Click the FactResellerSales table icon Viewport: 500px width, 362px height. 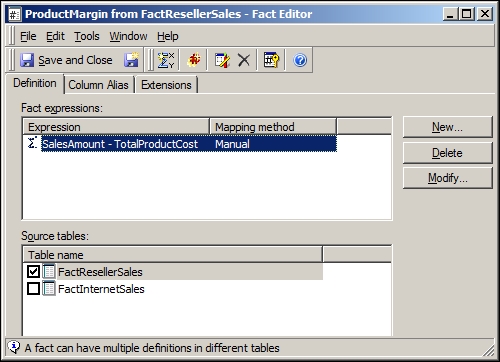pos(49,271)
